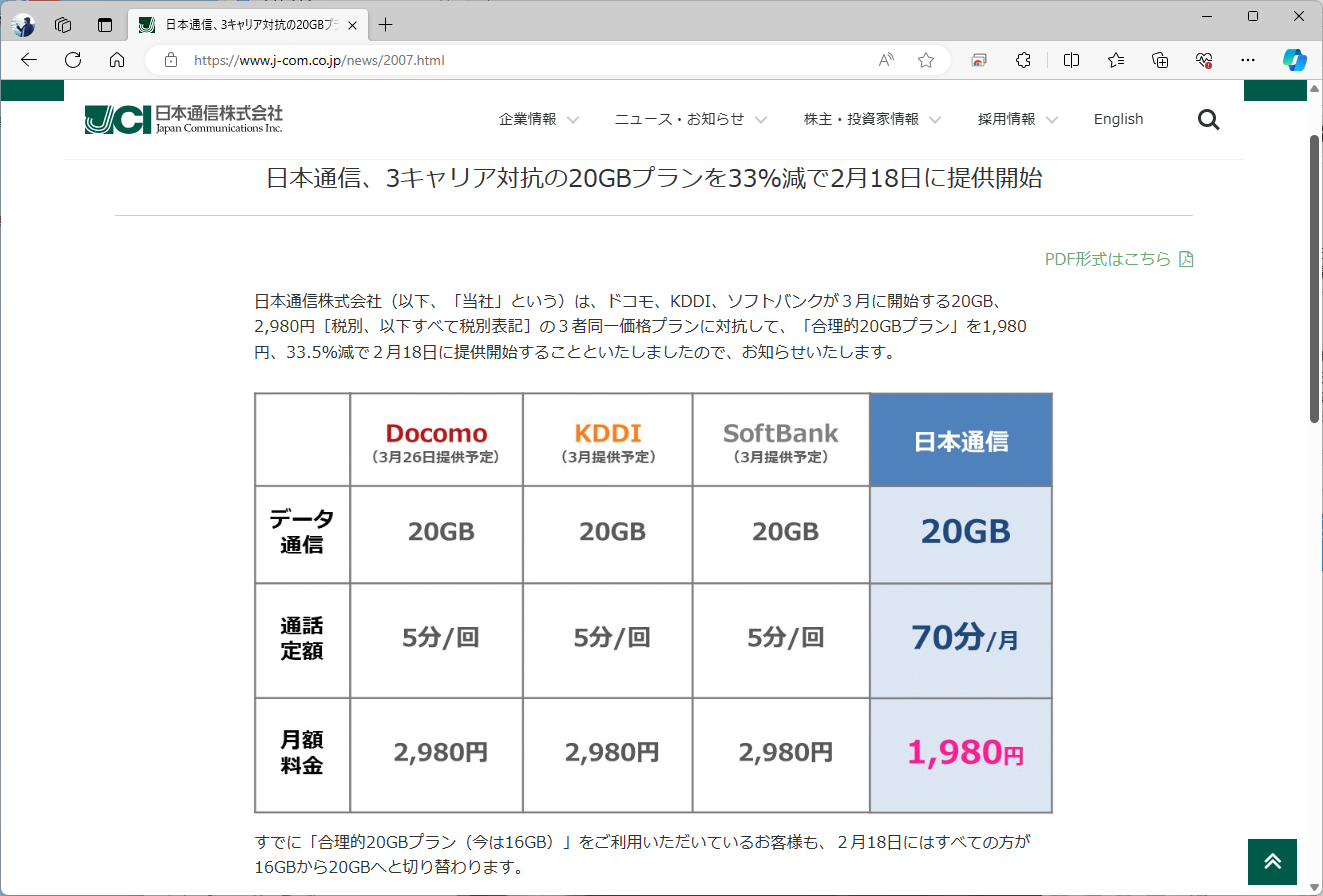Expand the chevron next to 企業情報

point(573,120)
